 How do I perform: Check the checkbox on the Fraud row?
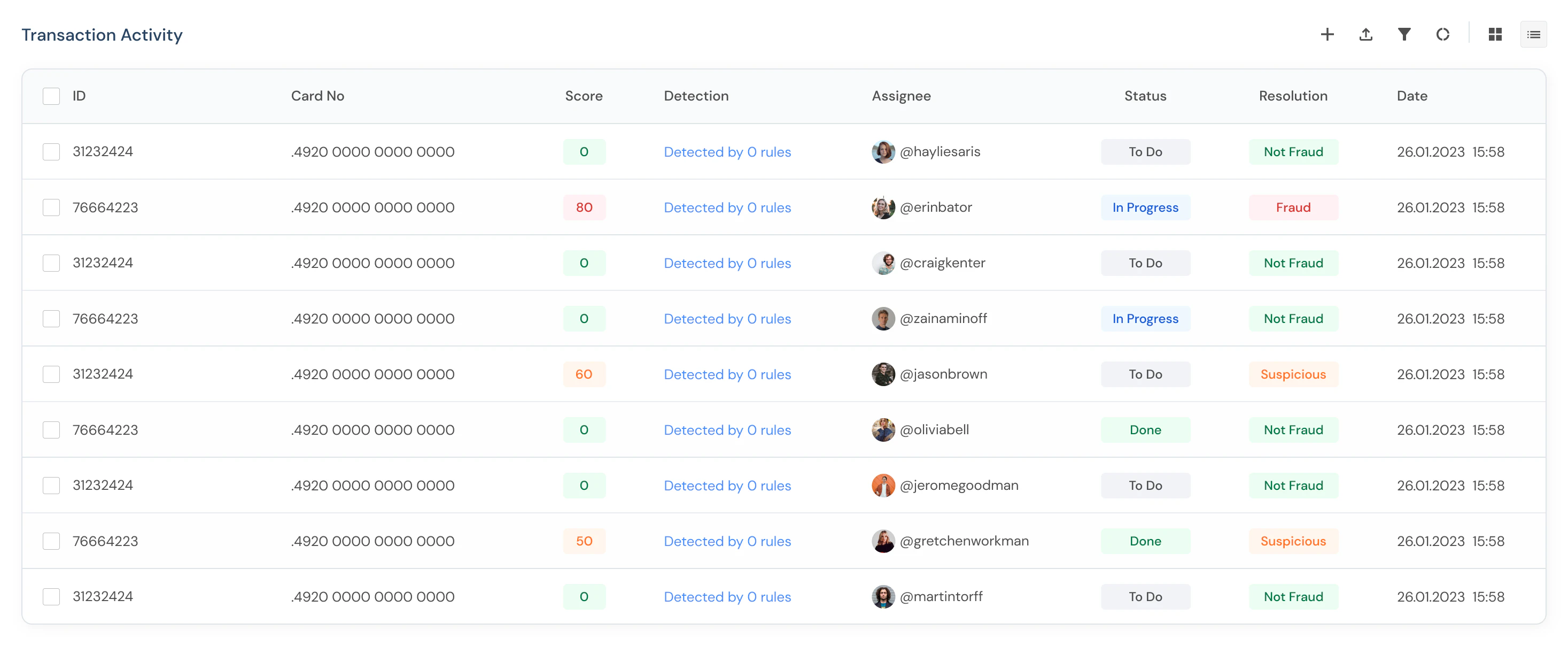(51, 207)
